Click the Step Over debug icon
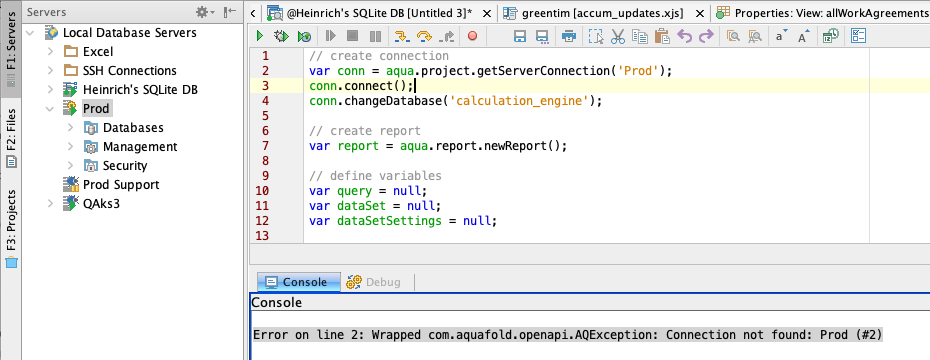 [x=424, y=37]
